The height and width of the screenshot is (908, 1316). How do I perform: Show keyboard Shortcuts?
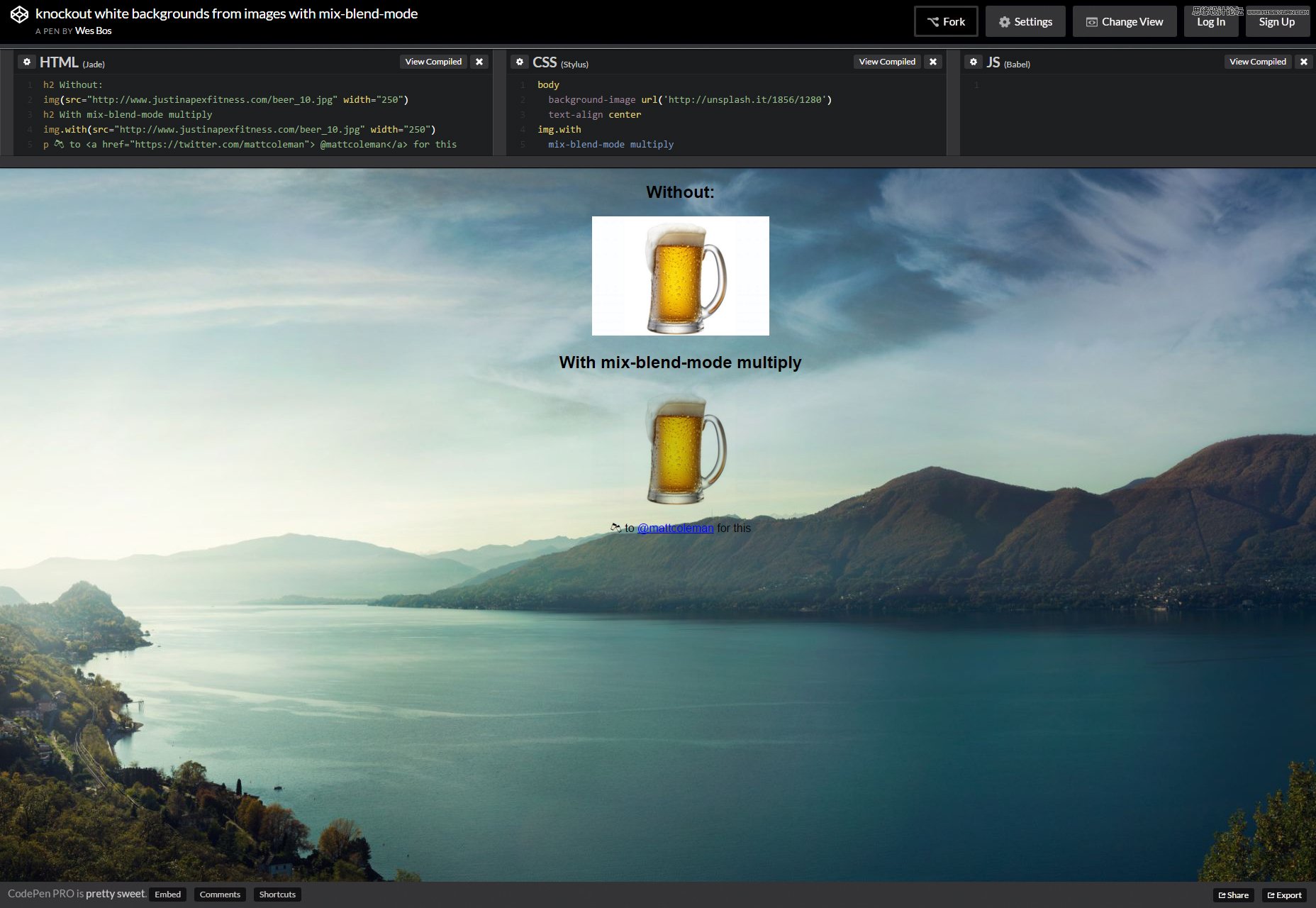click(277, 895)
